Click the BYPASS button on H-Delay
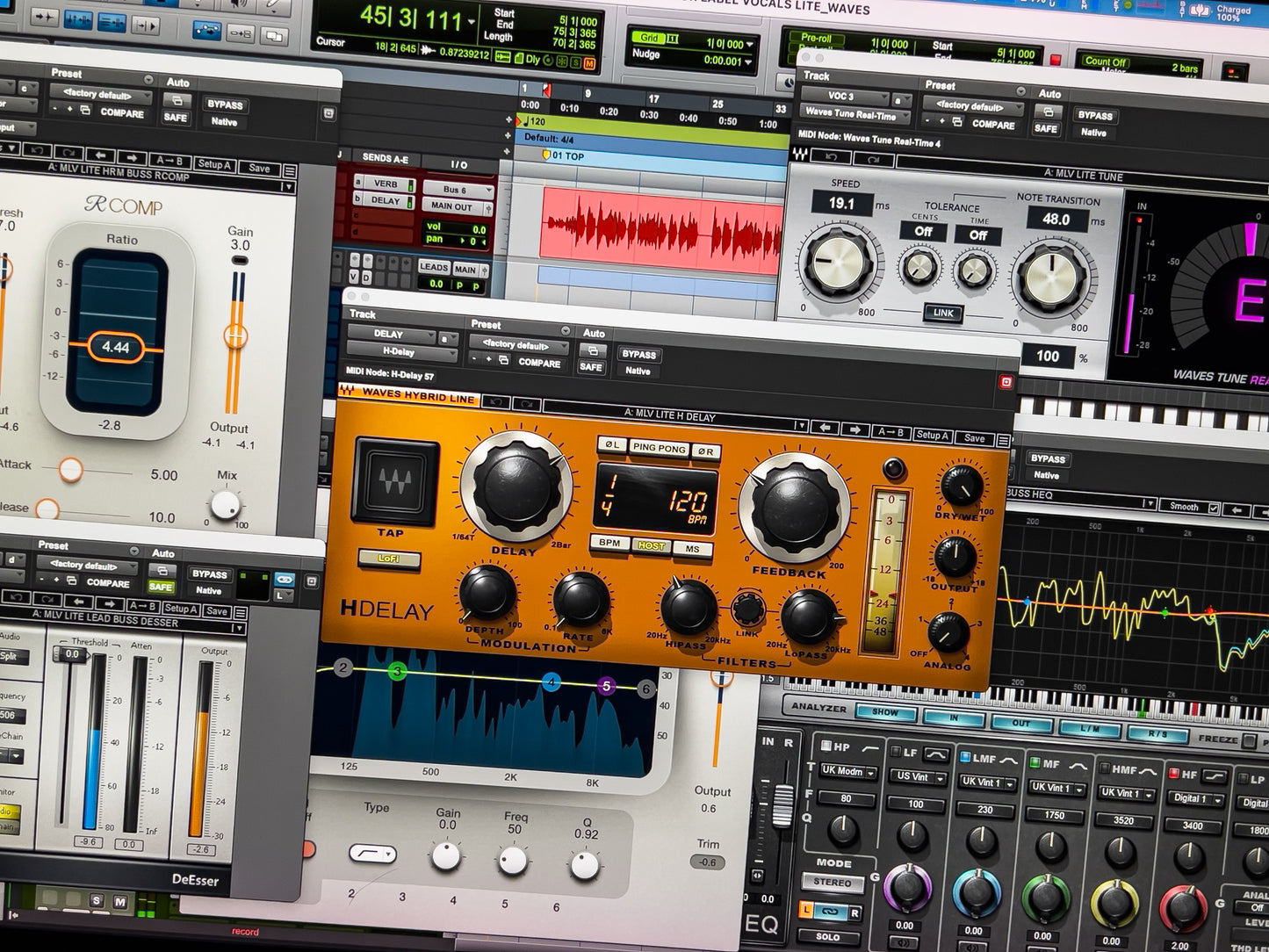Image resolution: width=1269 pixels, height=952 pixels. (x=638, y=354)
